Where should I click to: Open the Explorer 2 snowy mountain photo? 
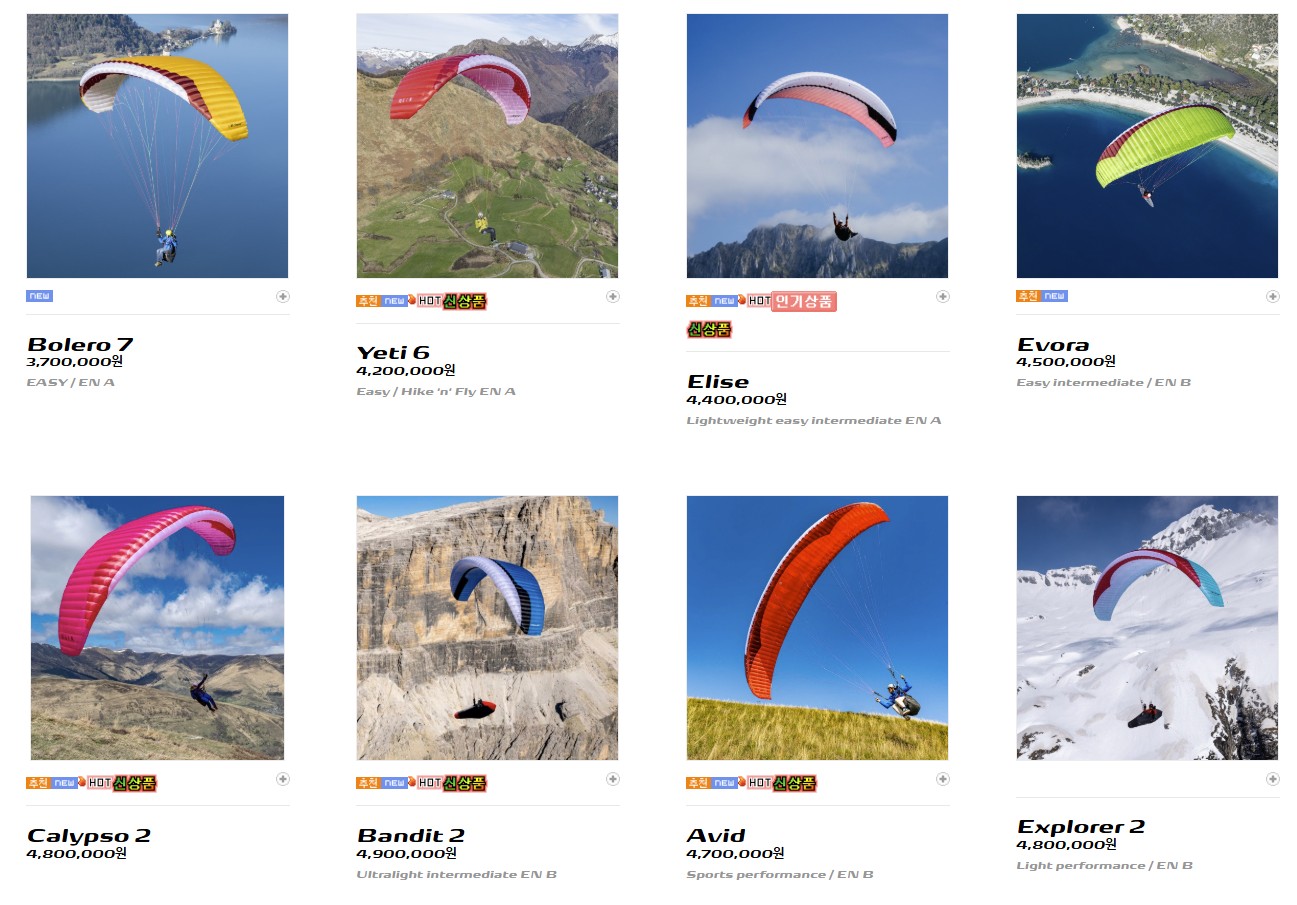pyautogui.click(x=1147, y=628)
